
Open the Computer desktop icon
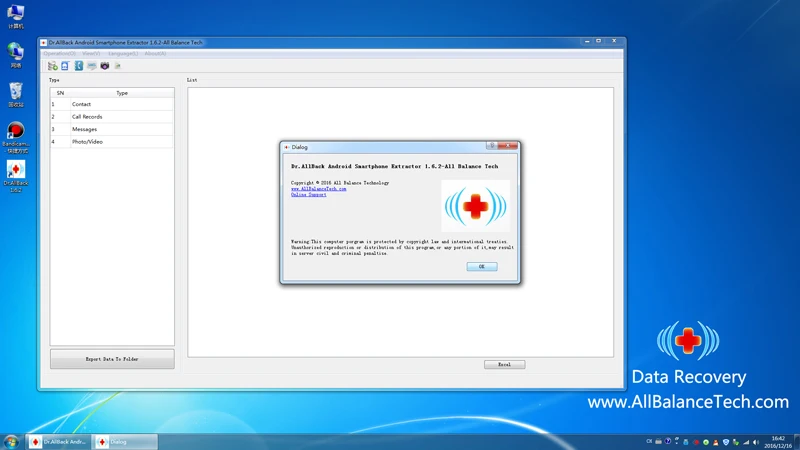tap(16, 16)
